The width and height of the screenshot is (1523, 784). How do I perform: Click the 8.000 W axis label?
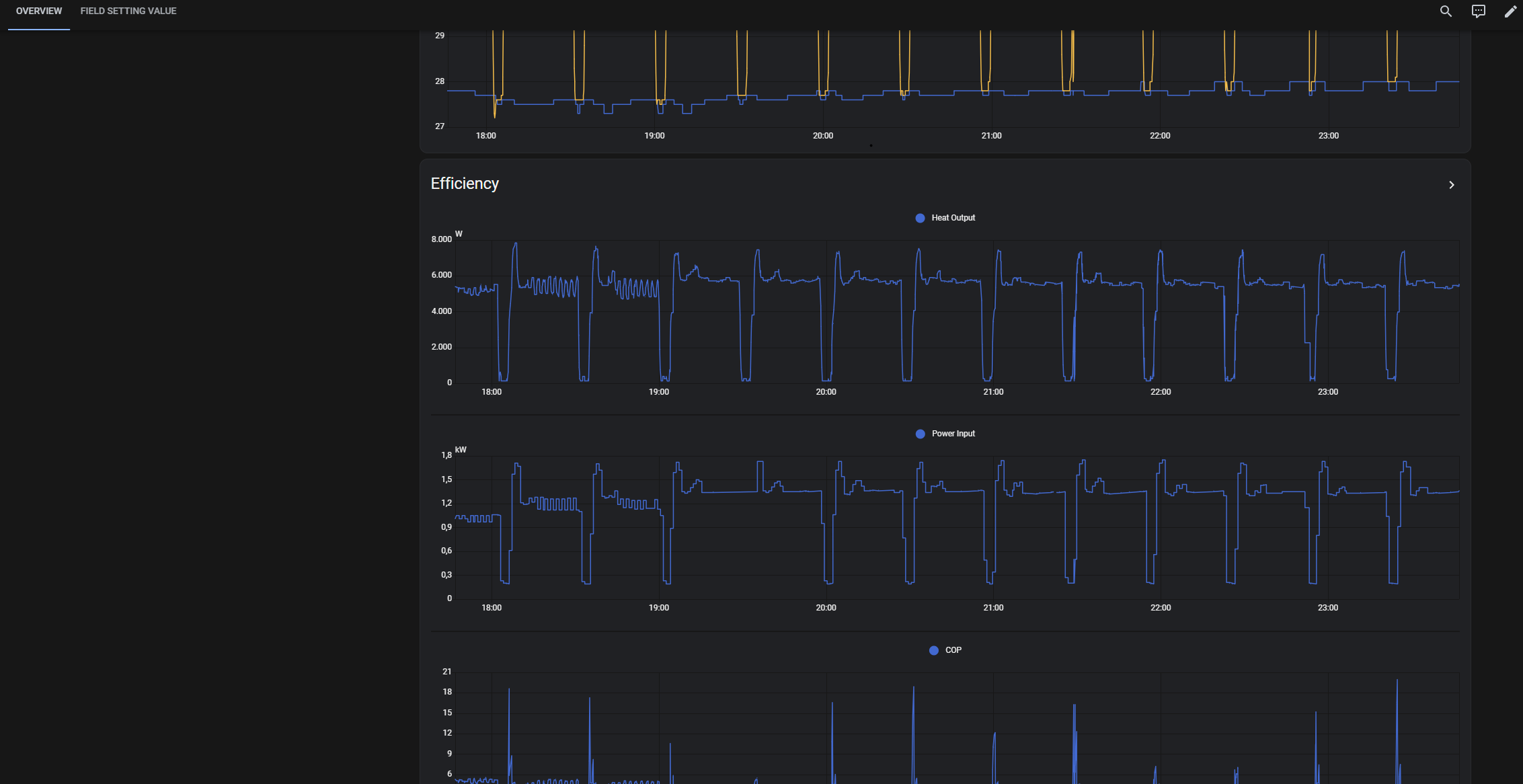441,239
